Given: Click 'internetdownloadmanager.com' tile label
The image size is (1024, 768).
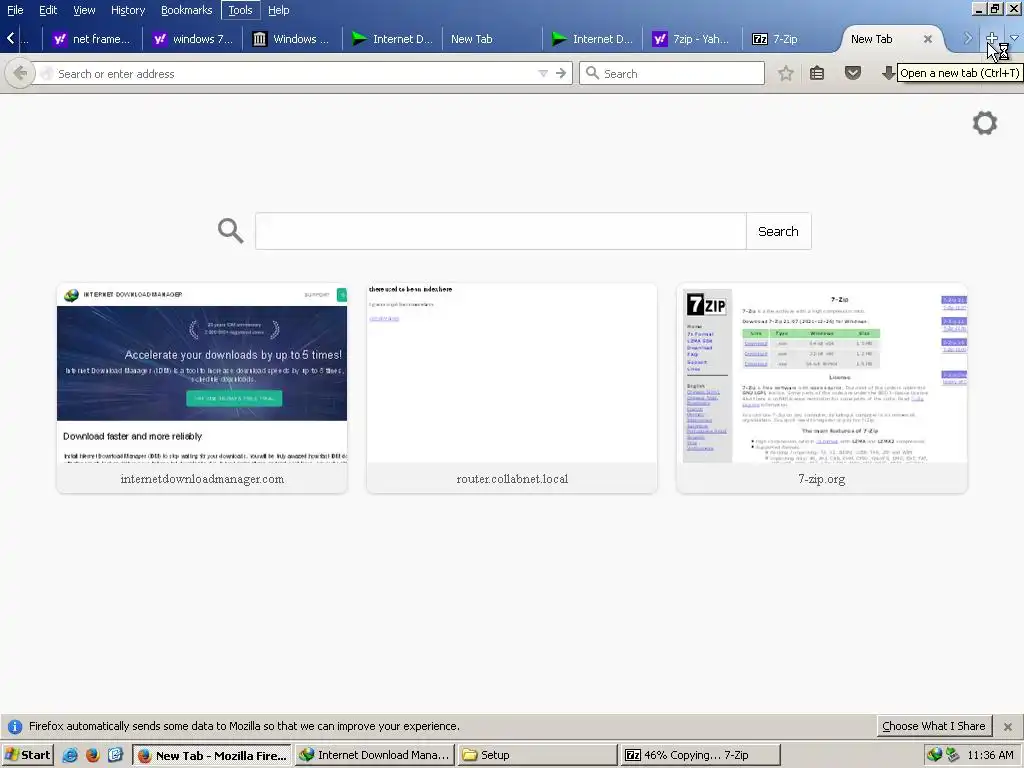Looking at the screenshot, I should 202,479.
